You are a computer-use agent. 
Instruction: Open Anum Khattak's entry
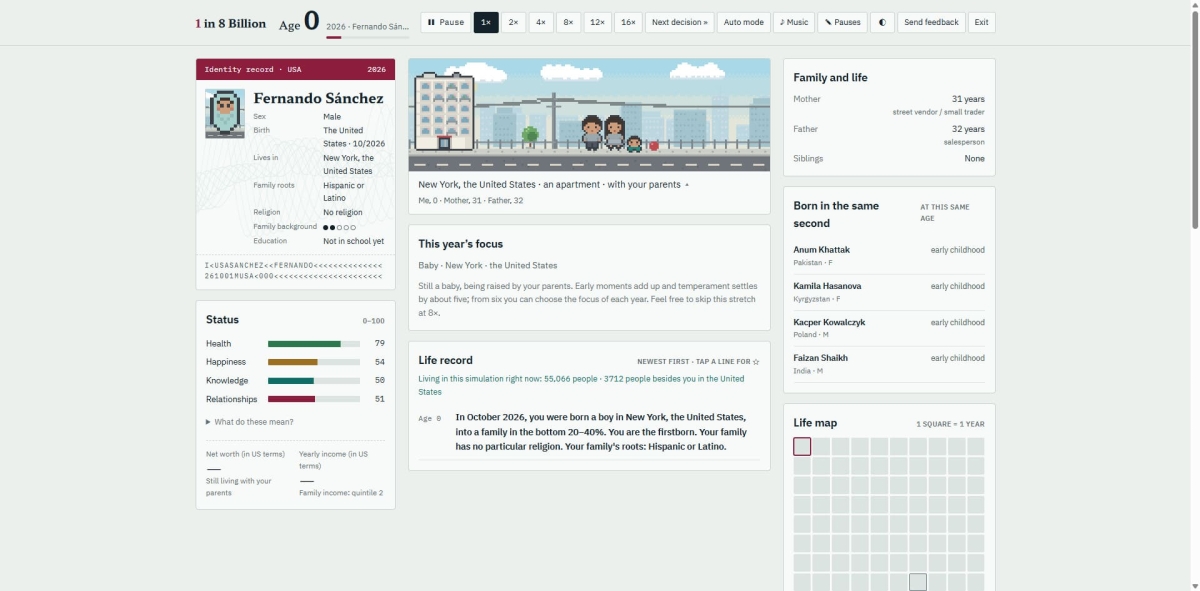[889, 255]
